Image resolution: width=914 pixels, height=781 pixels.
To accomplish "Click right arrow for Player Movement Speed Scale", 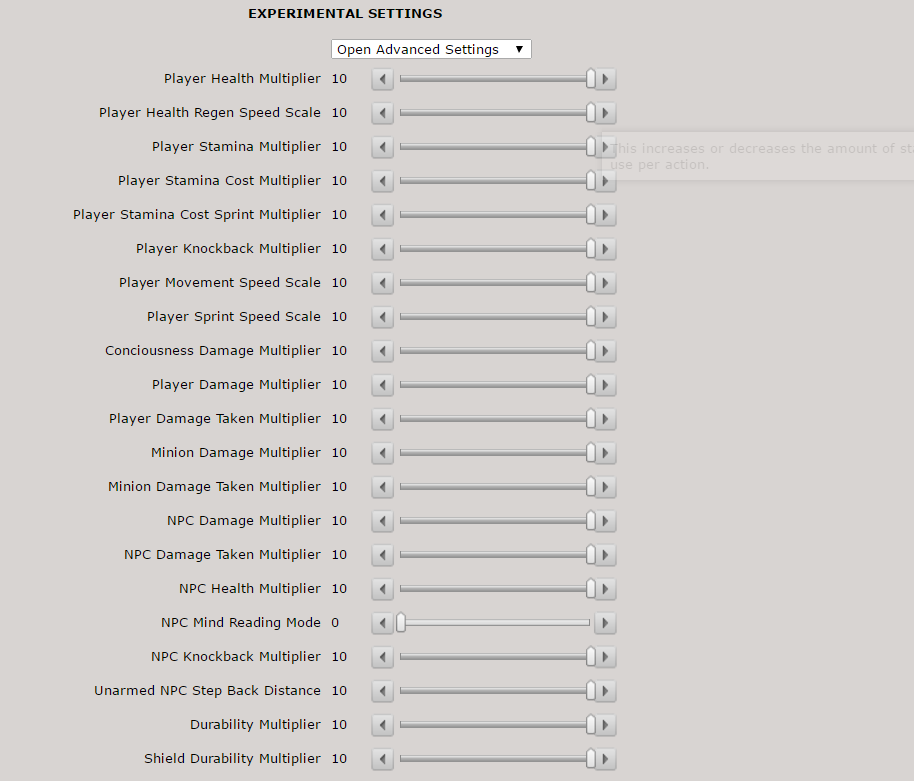I will click(x=606, y=283).
